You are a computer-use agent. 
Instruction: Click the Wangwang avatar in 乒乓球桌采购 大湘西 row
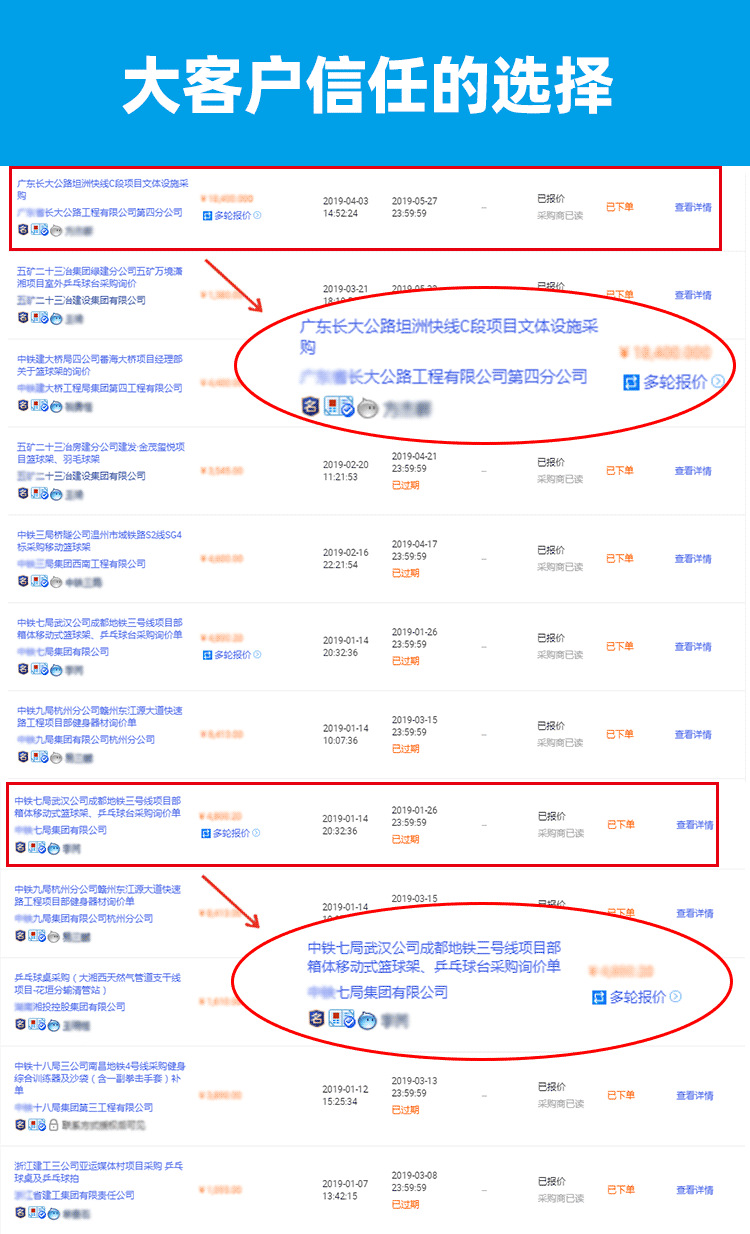point(54,1025)
